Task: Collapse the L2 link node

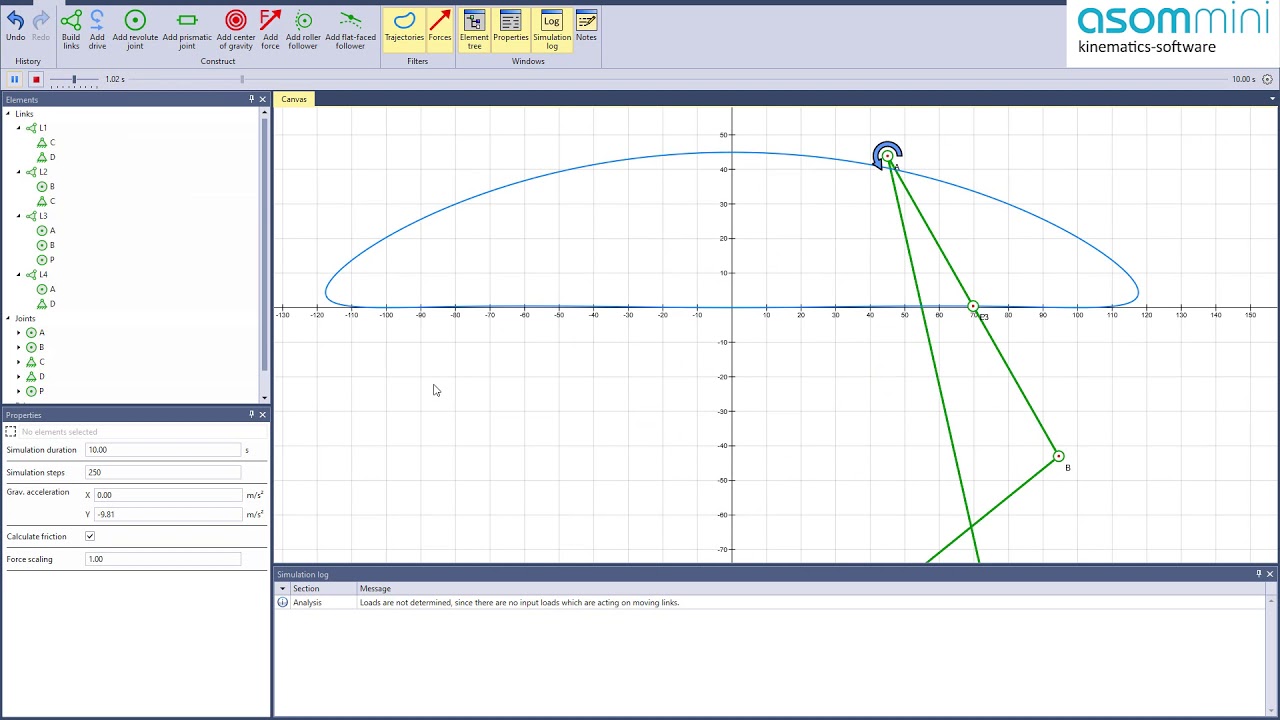Action: (x=18, y=172)
